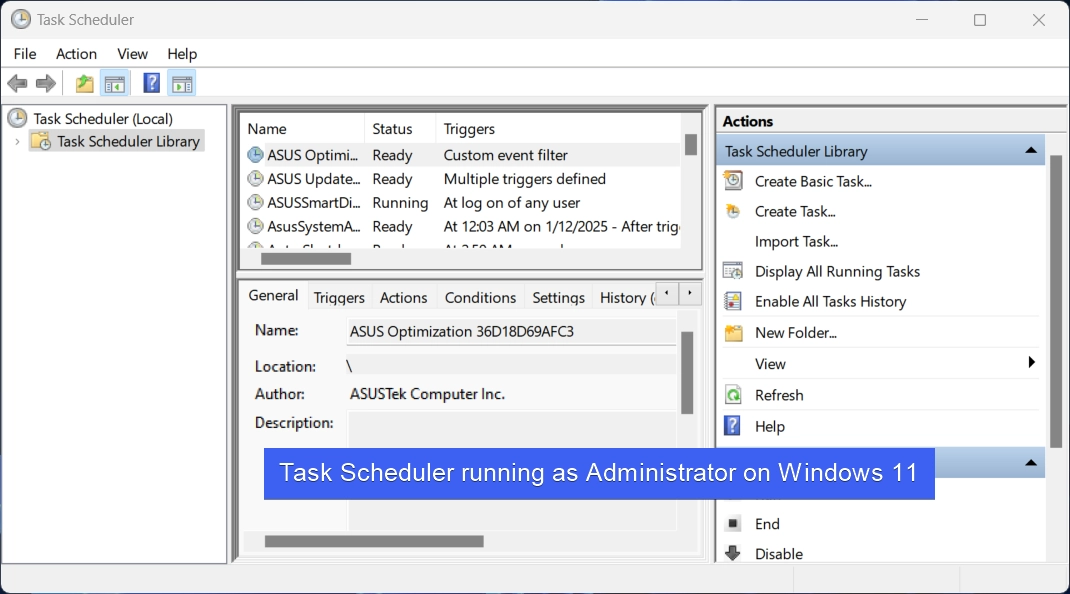
Task: Sort tasks by the Name column header
Action: (x=302, y=128)
